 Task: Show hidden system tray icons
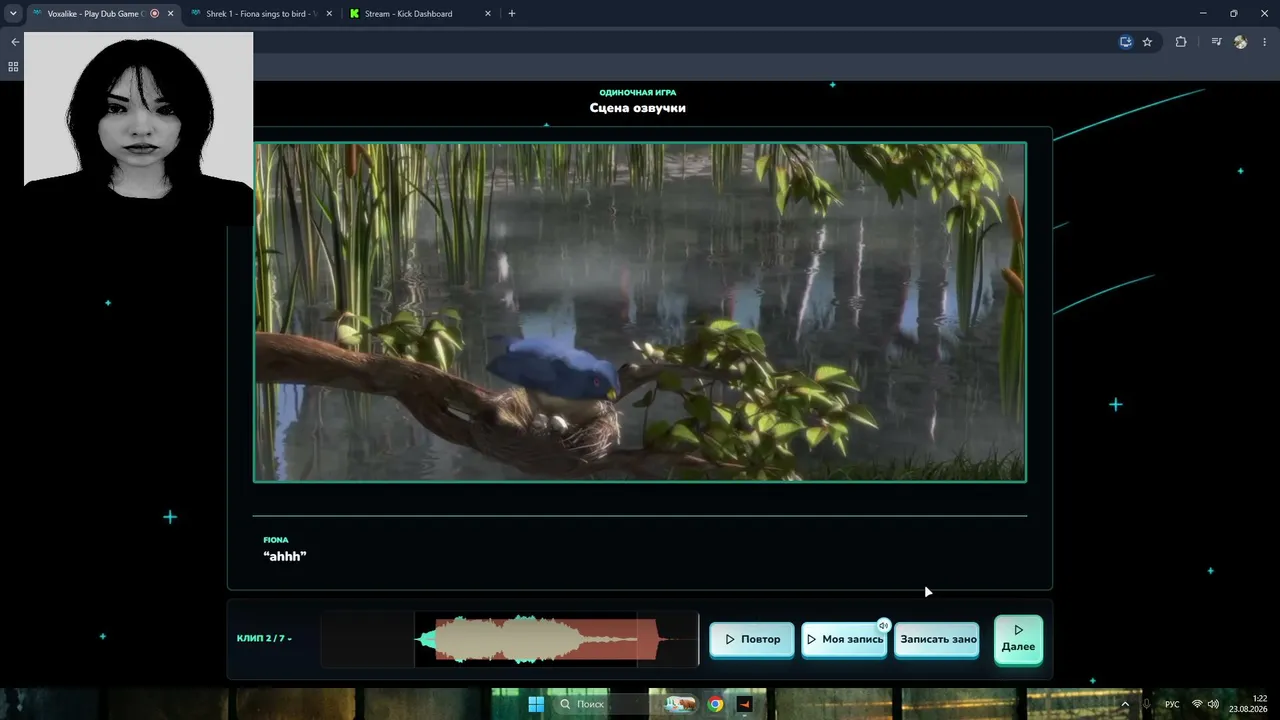(x=1125, y=704)
